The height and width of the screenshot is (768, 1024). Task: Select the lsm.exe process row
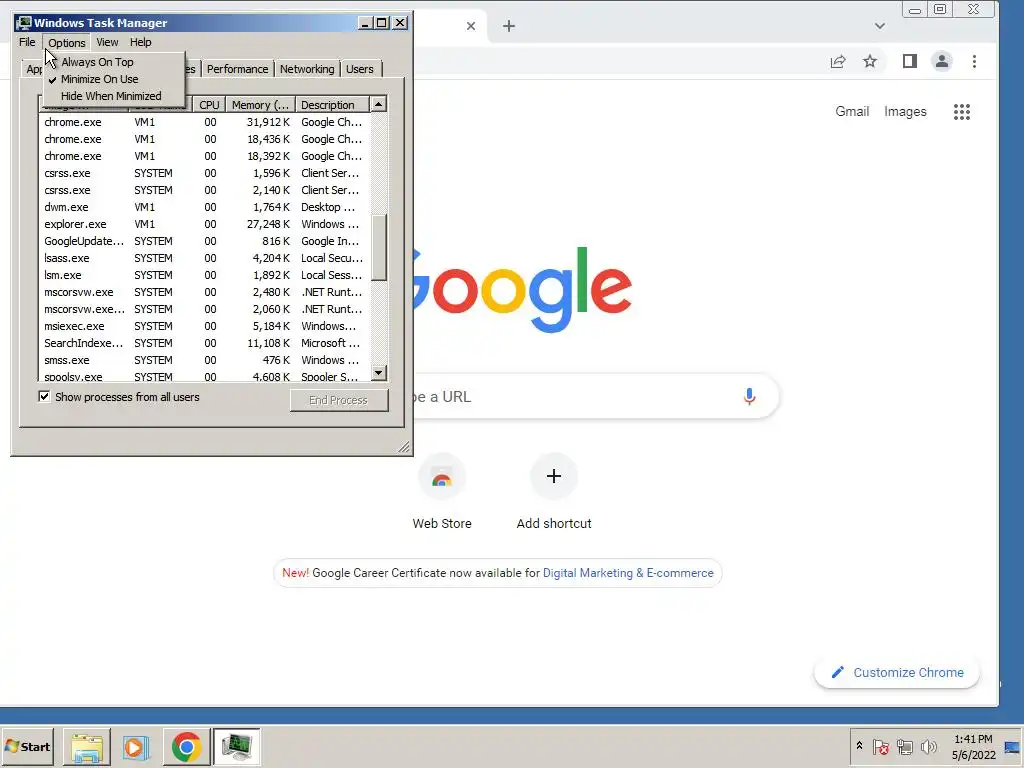coord(204,275)
